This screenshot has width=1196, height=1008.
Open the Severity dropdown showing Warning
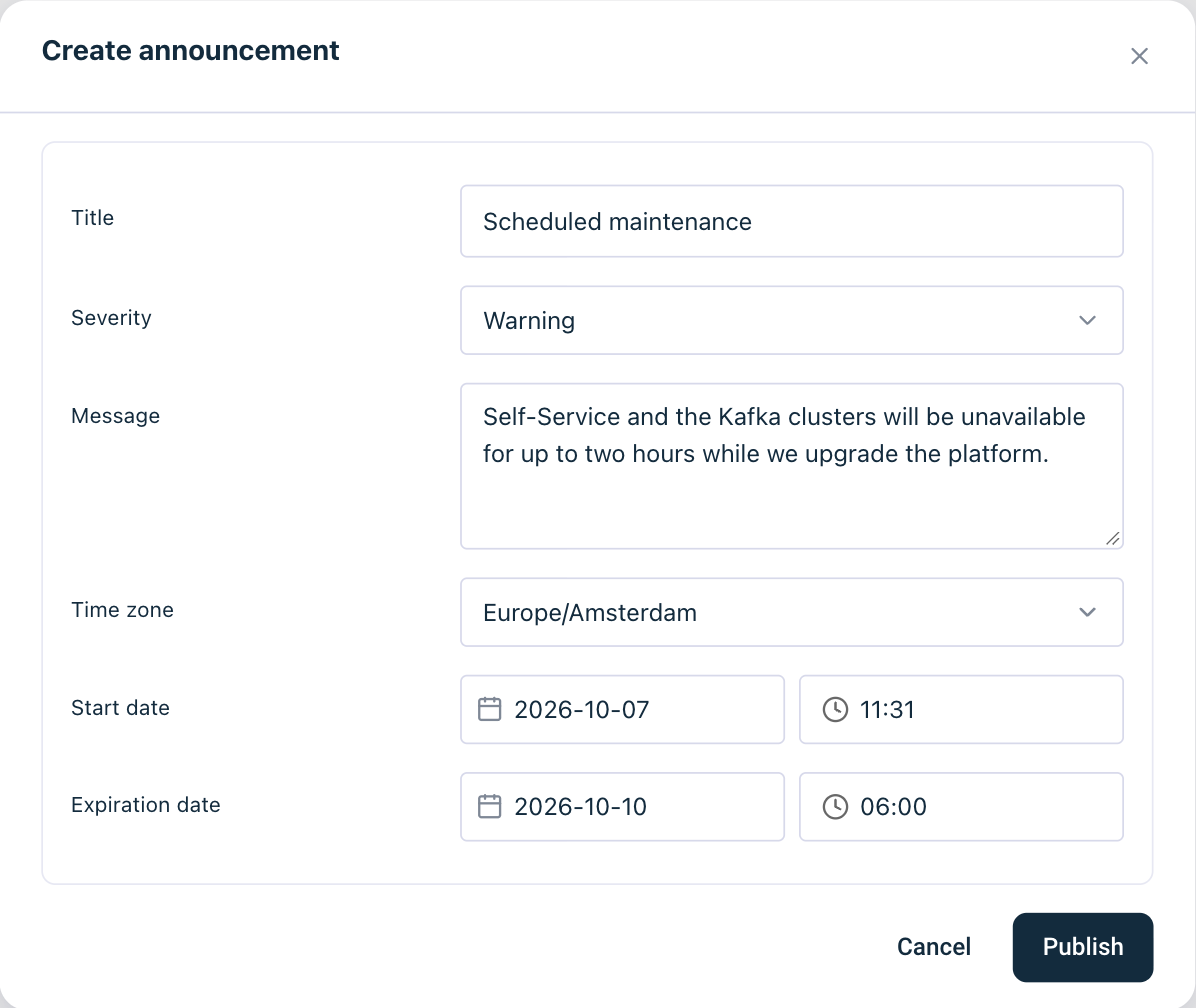click(792, 320)
